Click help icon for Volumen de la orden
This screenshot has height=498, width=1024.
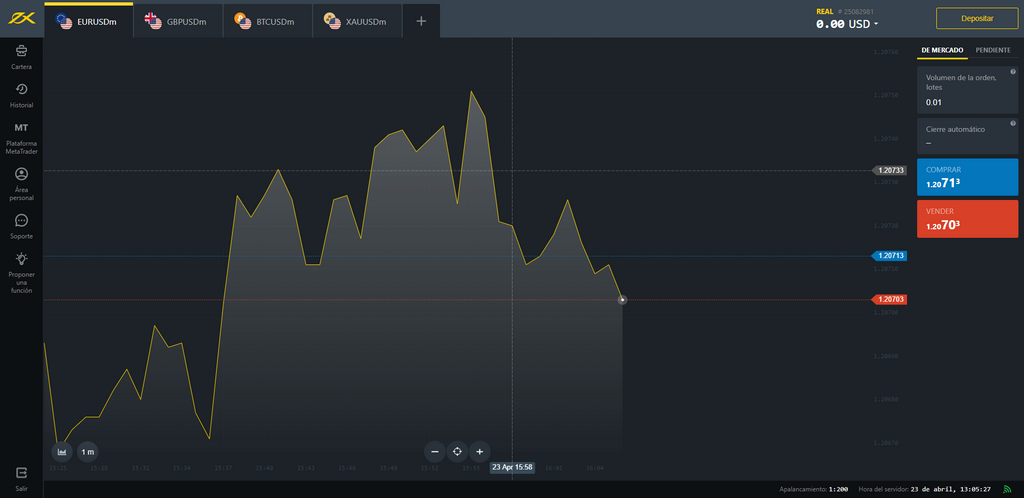1013,72
